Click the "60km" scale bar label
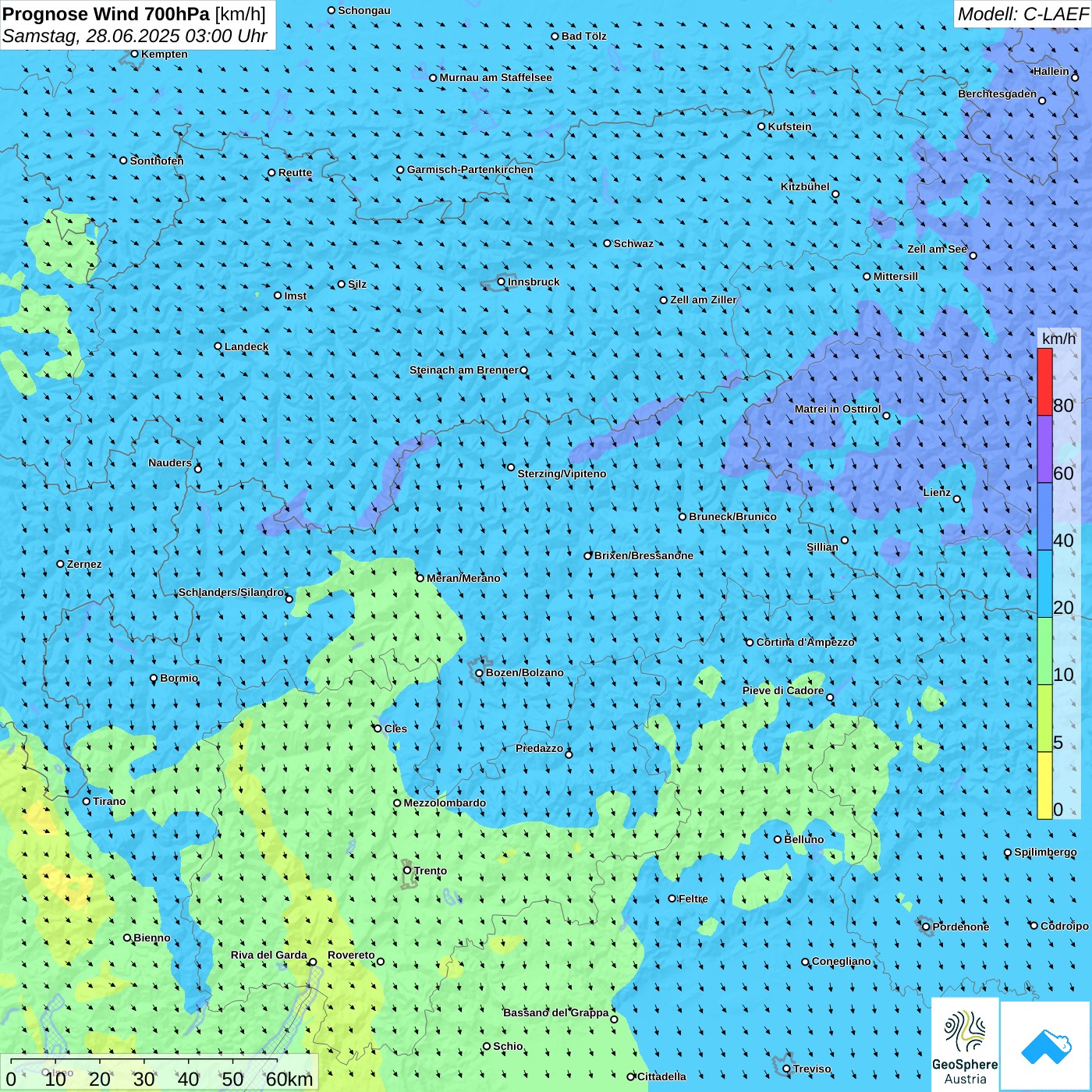The height and width of the screenshot is (1092, 1092). [289, 1080]
